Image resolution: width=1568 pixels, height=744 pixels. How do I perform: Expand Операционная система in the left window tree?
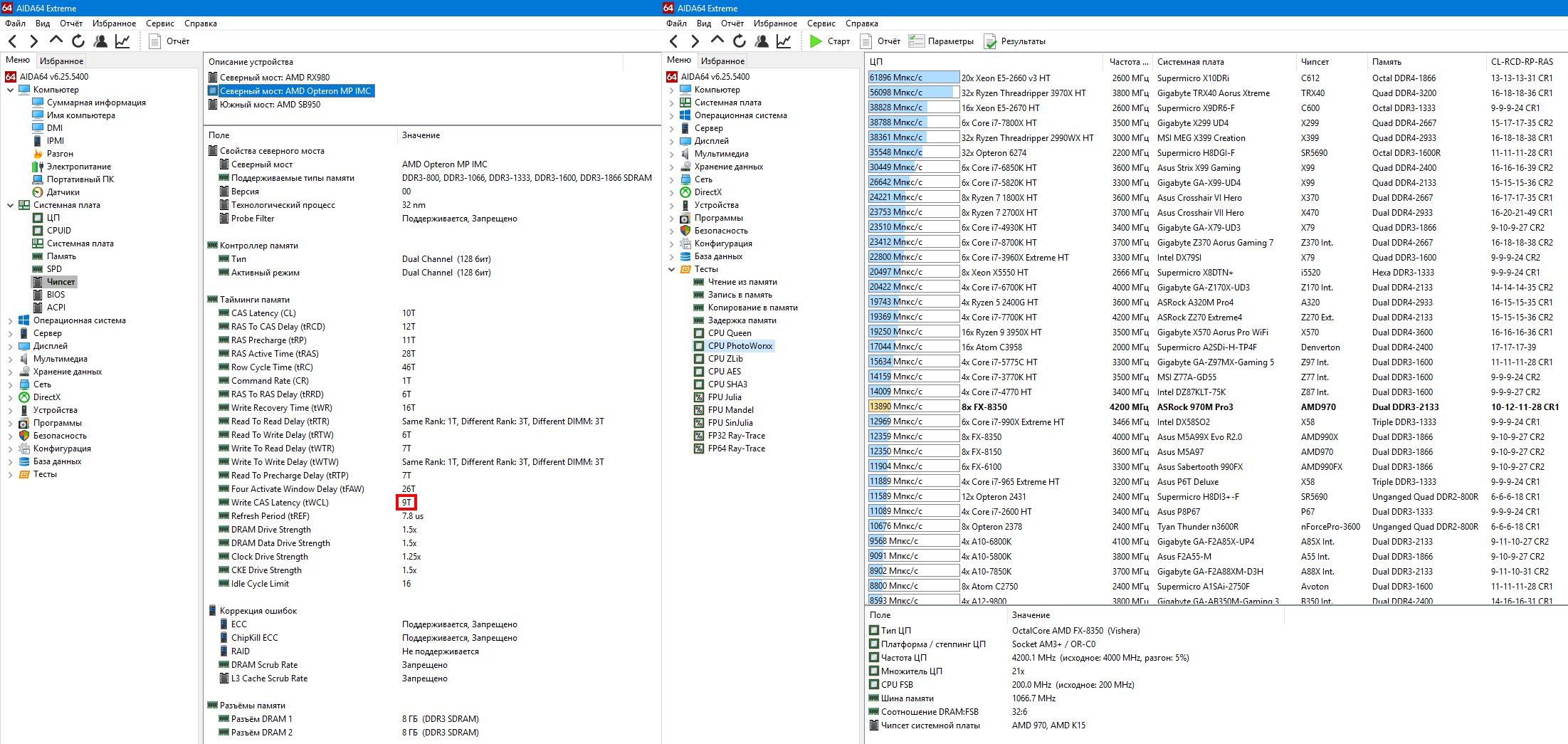coord(11,320)
